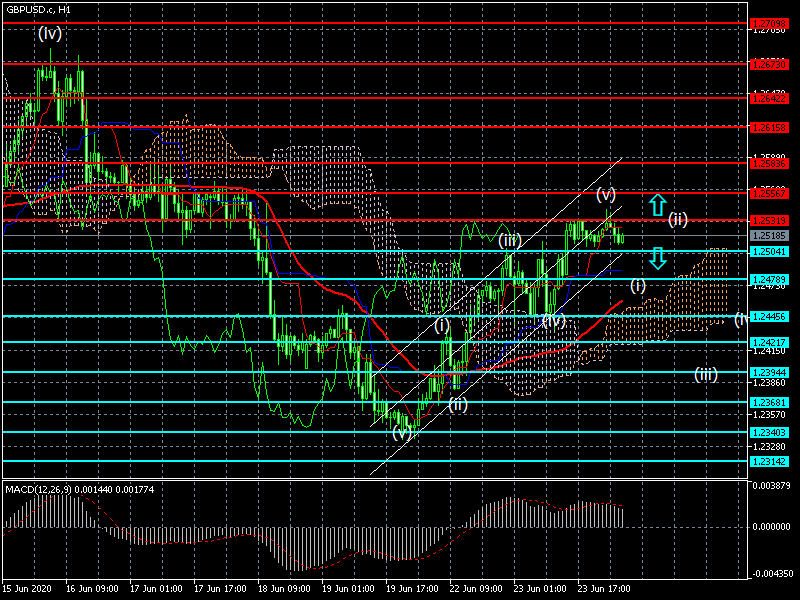This screenshot has height=600, width=800.
Task: Select the 1.24789 cyan support label
Action: 768,279
